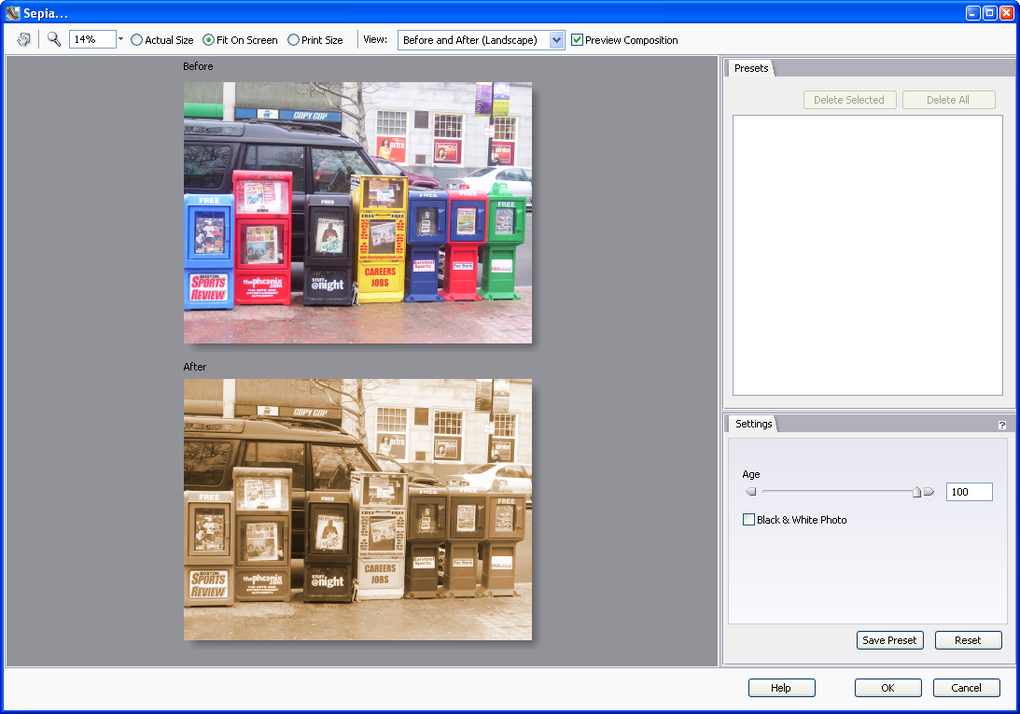Toggle Preview Composition checkbox
The image size is (1020, 714).
pyautogui.click(x=577, y=40)
